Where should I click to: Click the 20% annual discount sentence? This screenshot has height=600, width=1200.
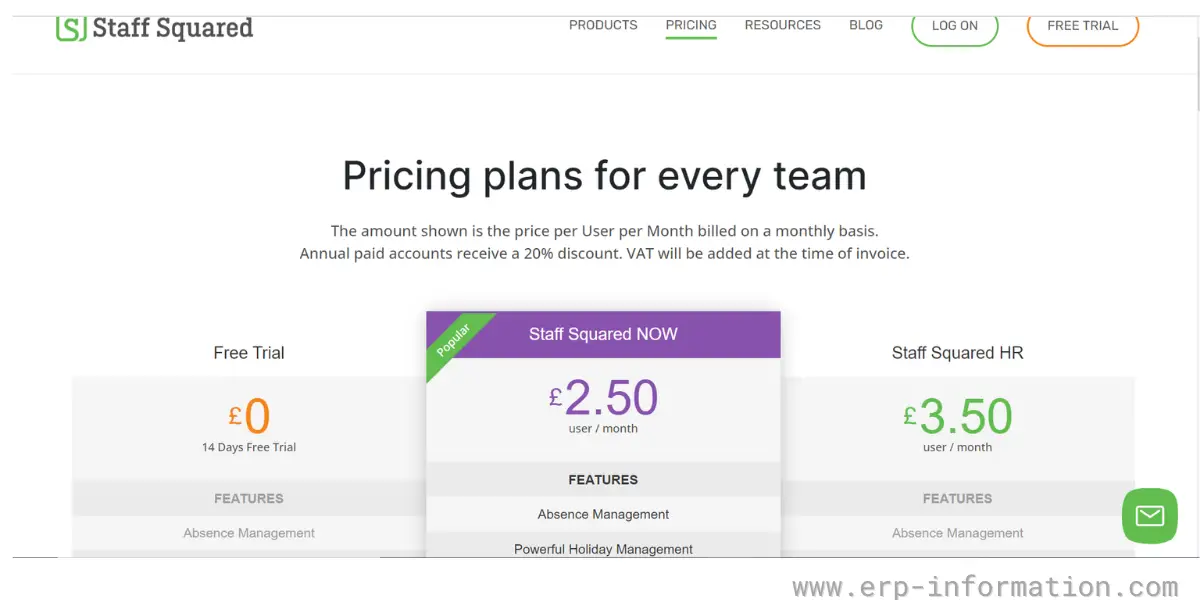(461, 254)
